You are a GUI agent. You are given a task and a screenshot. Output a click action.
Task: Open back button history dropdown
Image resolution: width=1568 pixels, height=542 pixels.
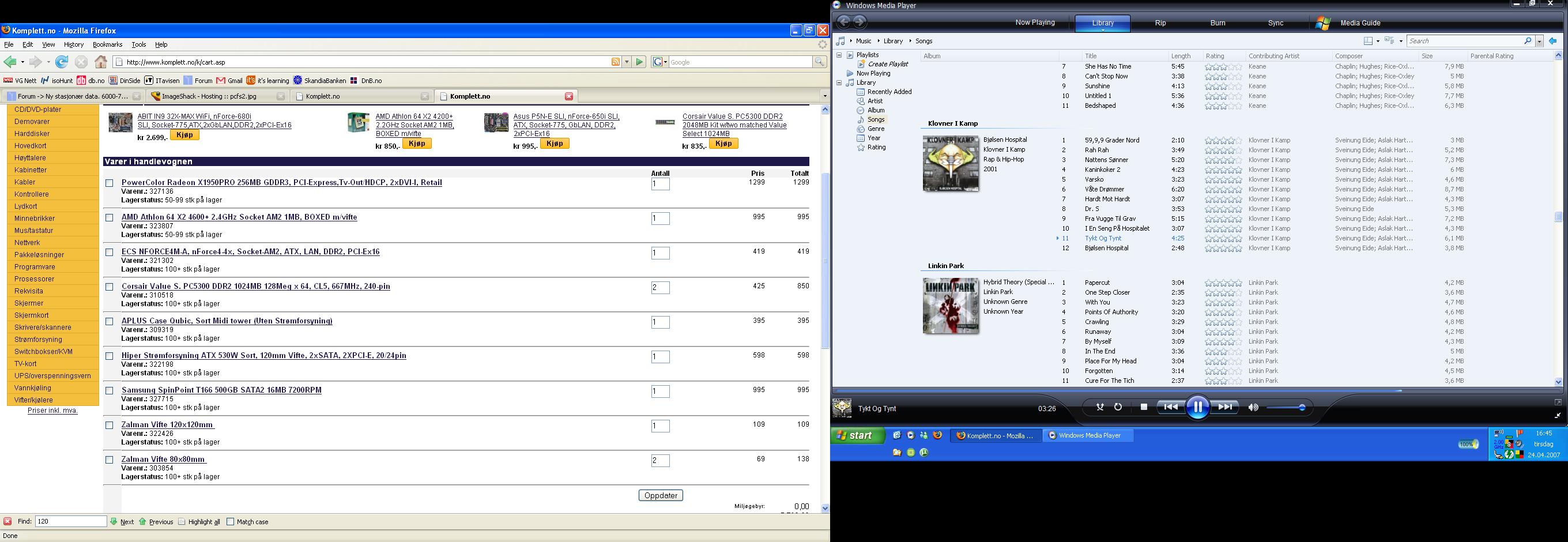pyautogui.click(x=22, y=62)
